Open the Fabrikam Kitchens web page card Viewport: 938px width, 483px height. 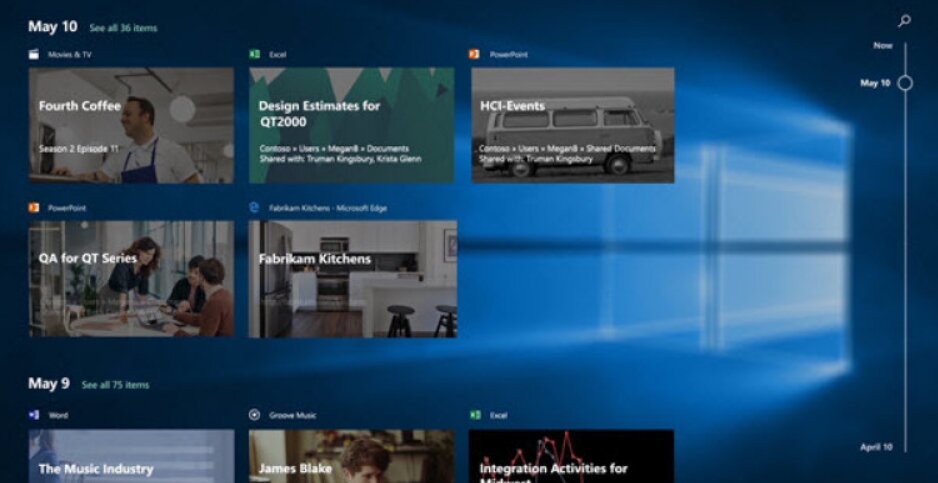pyautogui.click(x=353, y=279)
